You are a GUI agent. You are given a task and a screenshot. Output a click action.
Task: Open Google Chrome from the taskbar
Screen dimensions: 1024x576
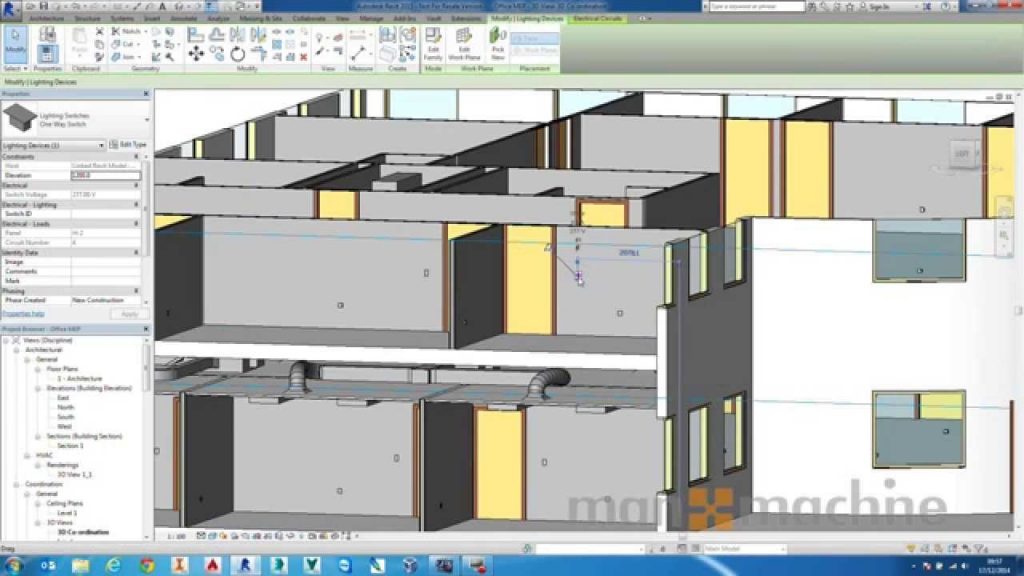[x=147, y=565]
